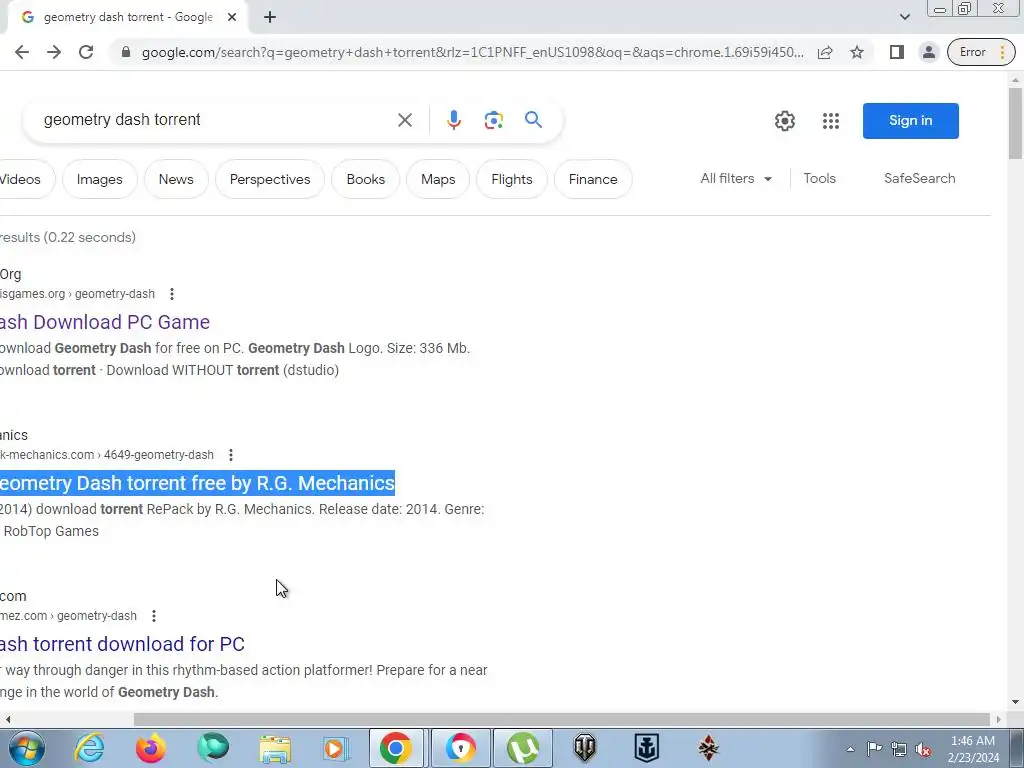Switch to the Maps filter

(438, 179)
